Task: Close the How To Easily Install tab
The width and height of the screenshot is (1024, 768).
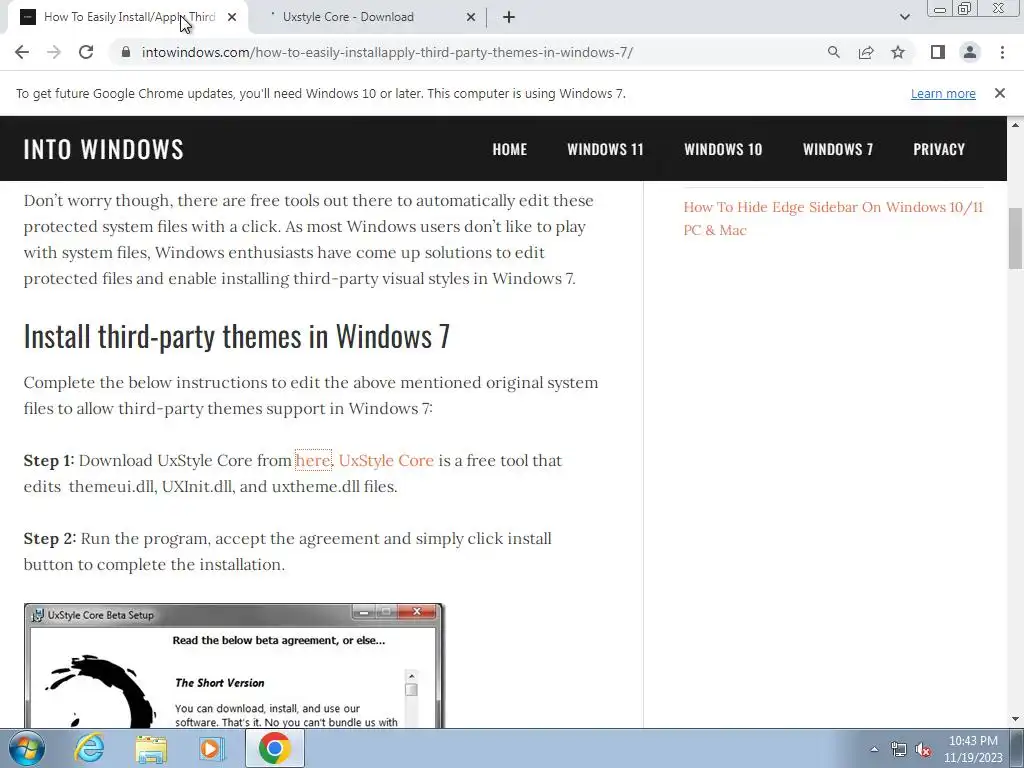Action: [232, 17]
